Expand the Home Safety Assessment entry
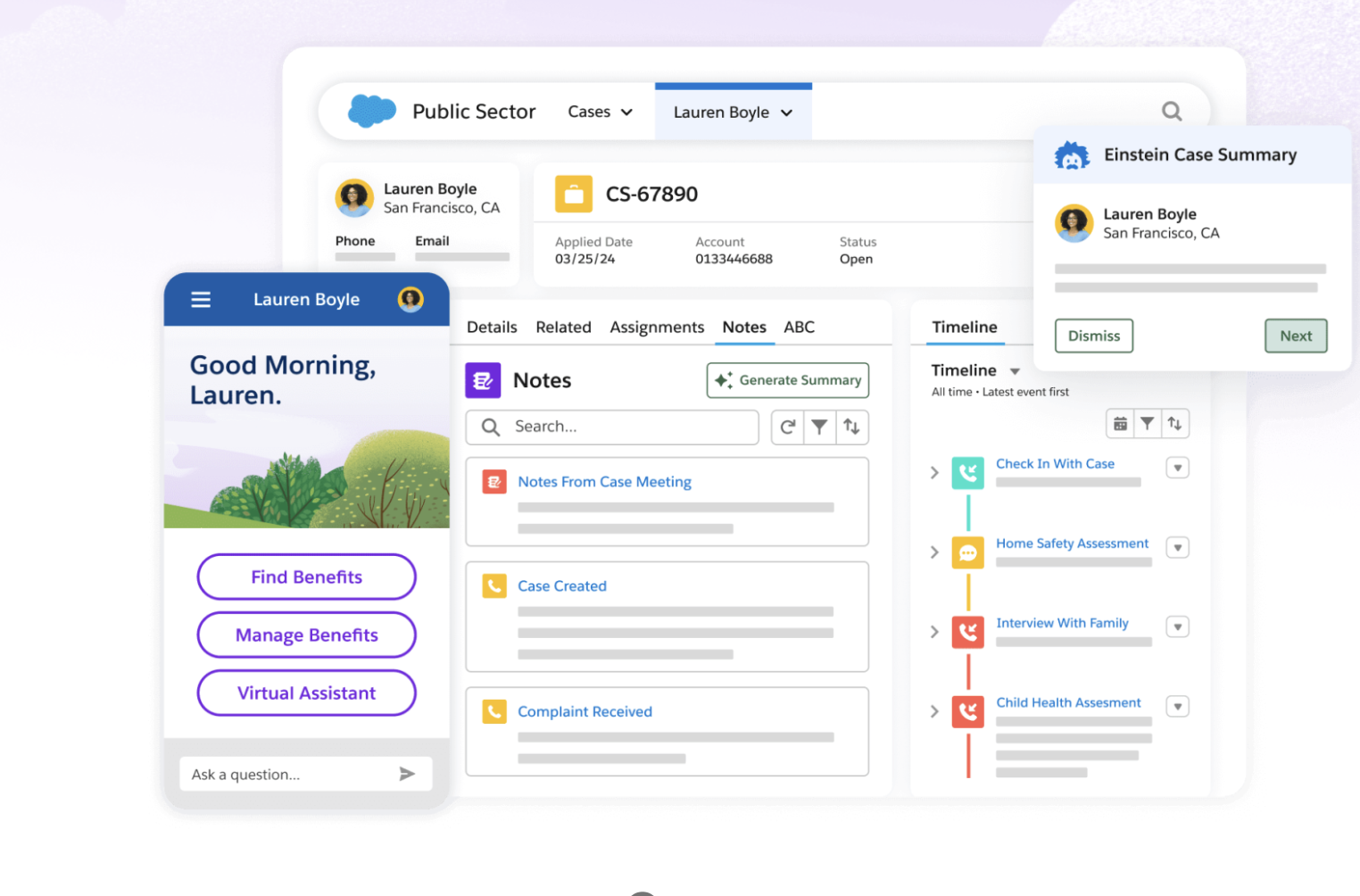This screenshot has width=1360, height=896. click(934, 552)
